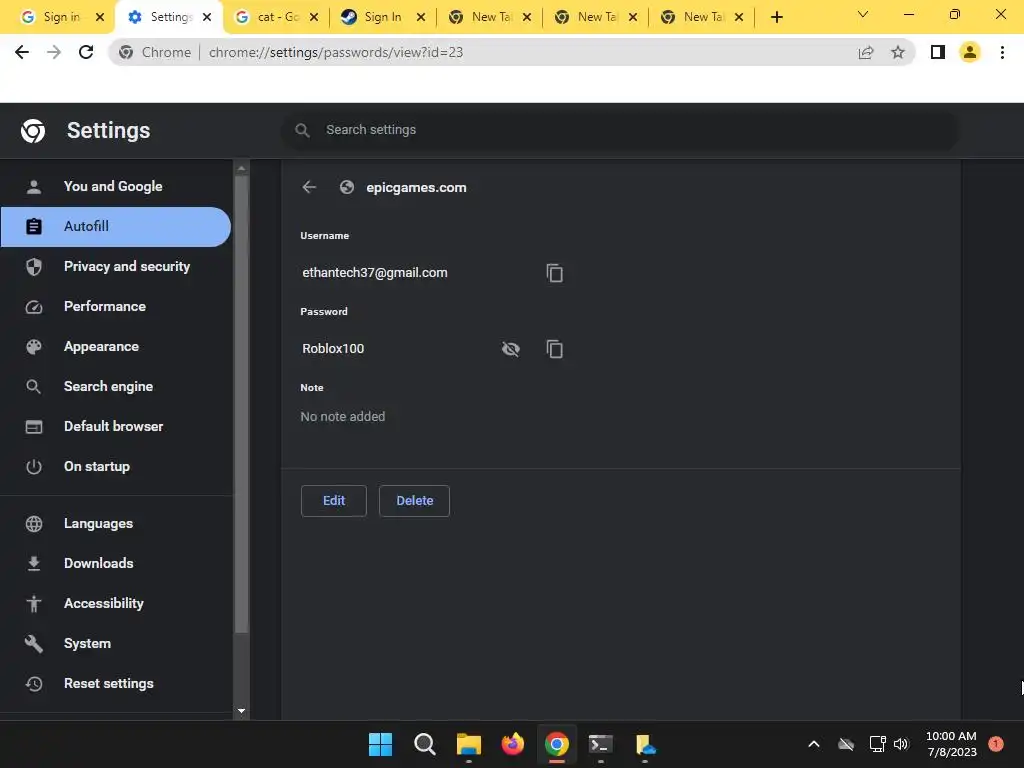1024x768 pixels.
Task: Open the Chrome three-dot menu
Action: tap(1002, 52)
